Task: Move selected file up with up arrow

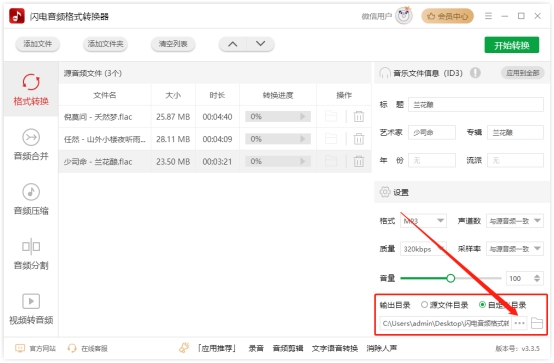Action: pos(232,44)
